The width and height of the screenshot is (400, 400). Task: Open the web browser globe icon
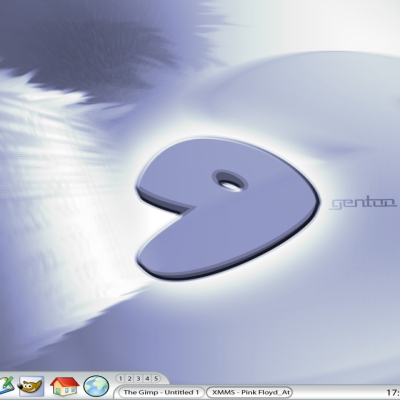tap(96, 387)
